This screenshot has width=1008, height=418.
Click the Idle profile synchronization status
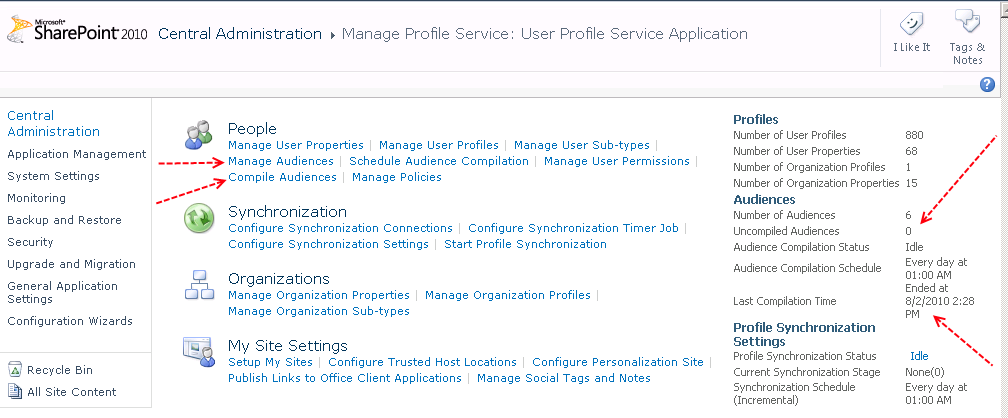918,356
